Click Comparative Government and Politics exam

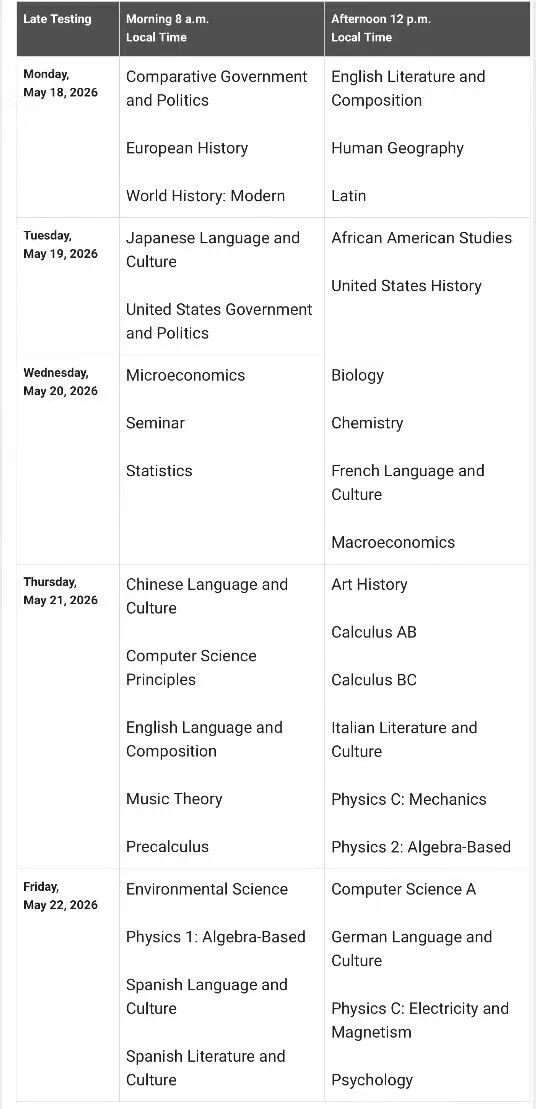click(217, 88)
